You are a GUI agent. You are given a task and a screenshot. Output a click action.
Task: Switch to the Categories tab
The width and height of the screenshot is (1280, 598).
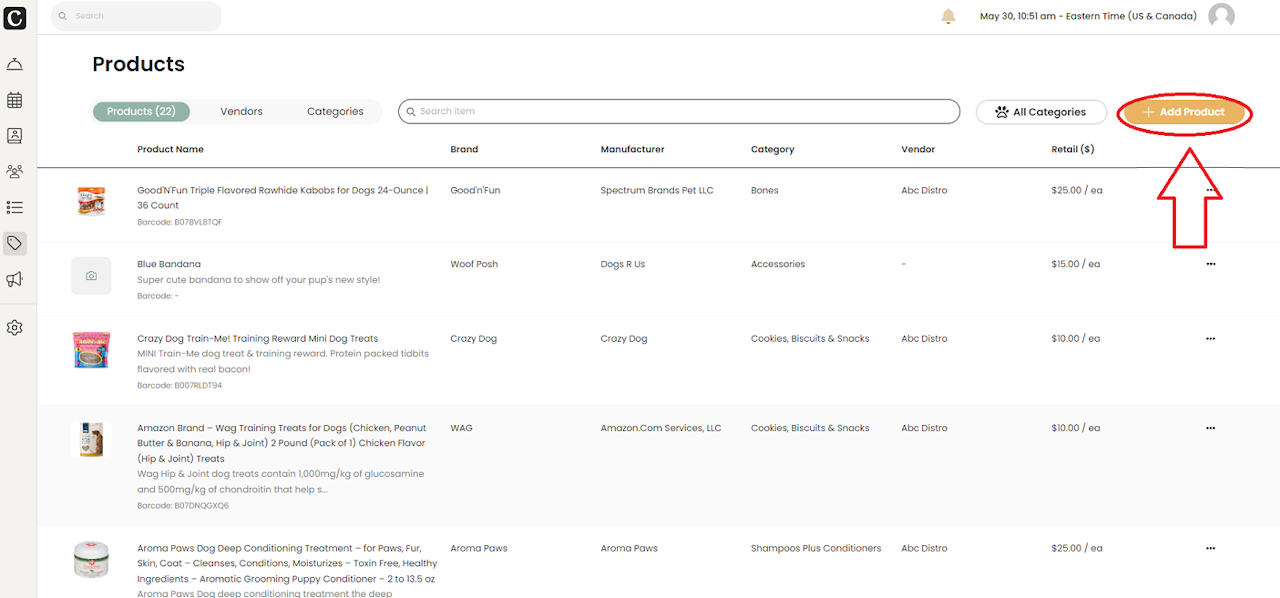click(x=335, y=112)
